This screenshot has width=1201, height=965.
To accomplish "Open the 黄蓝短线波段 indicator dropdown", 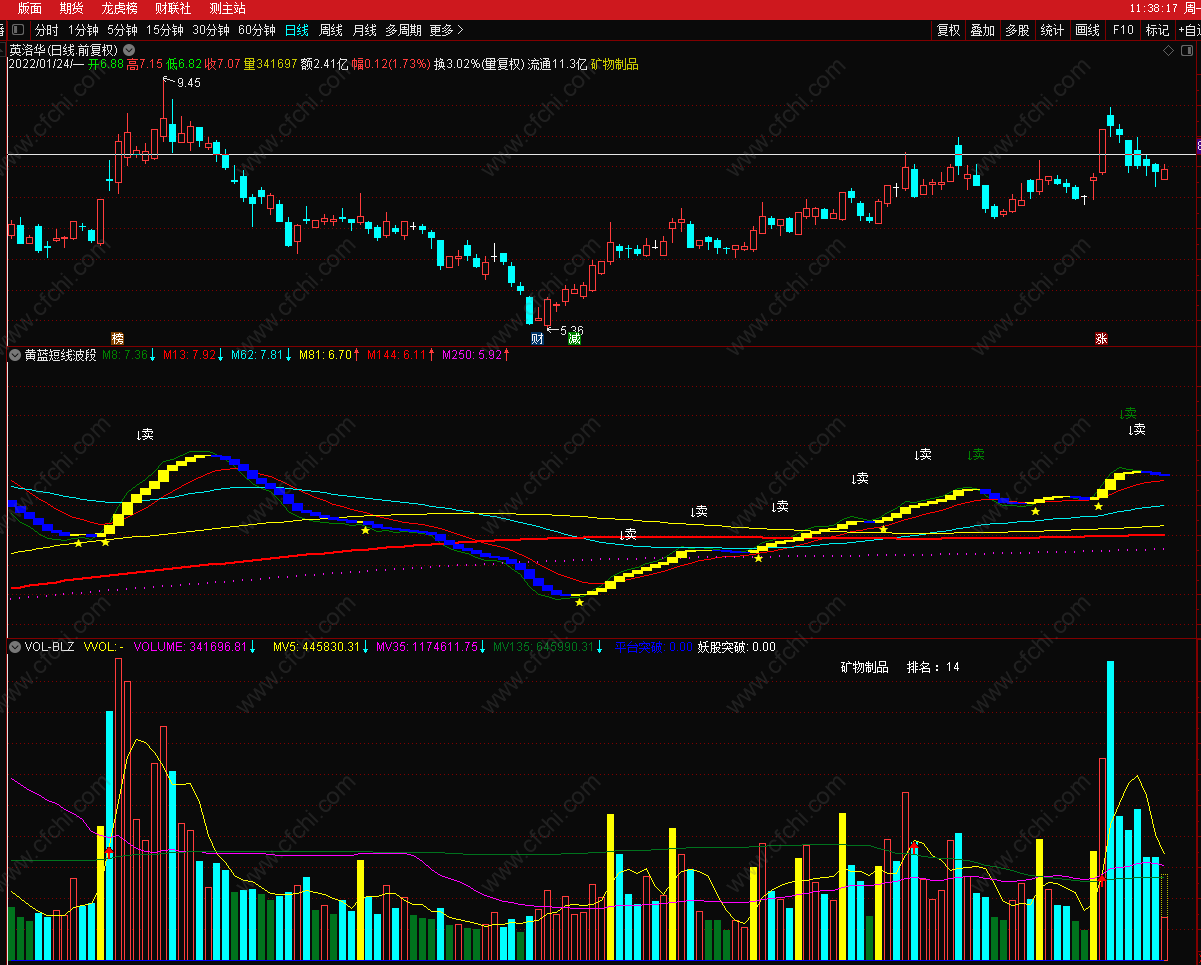I will tap(15, 355).
